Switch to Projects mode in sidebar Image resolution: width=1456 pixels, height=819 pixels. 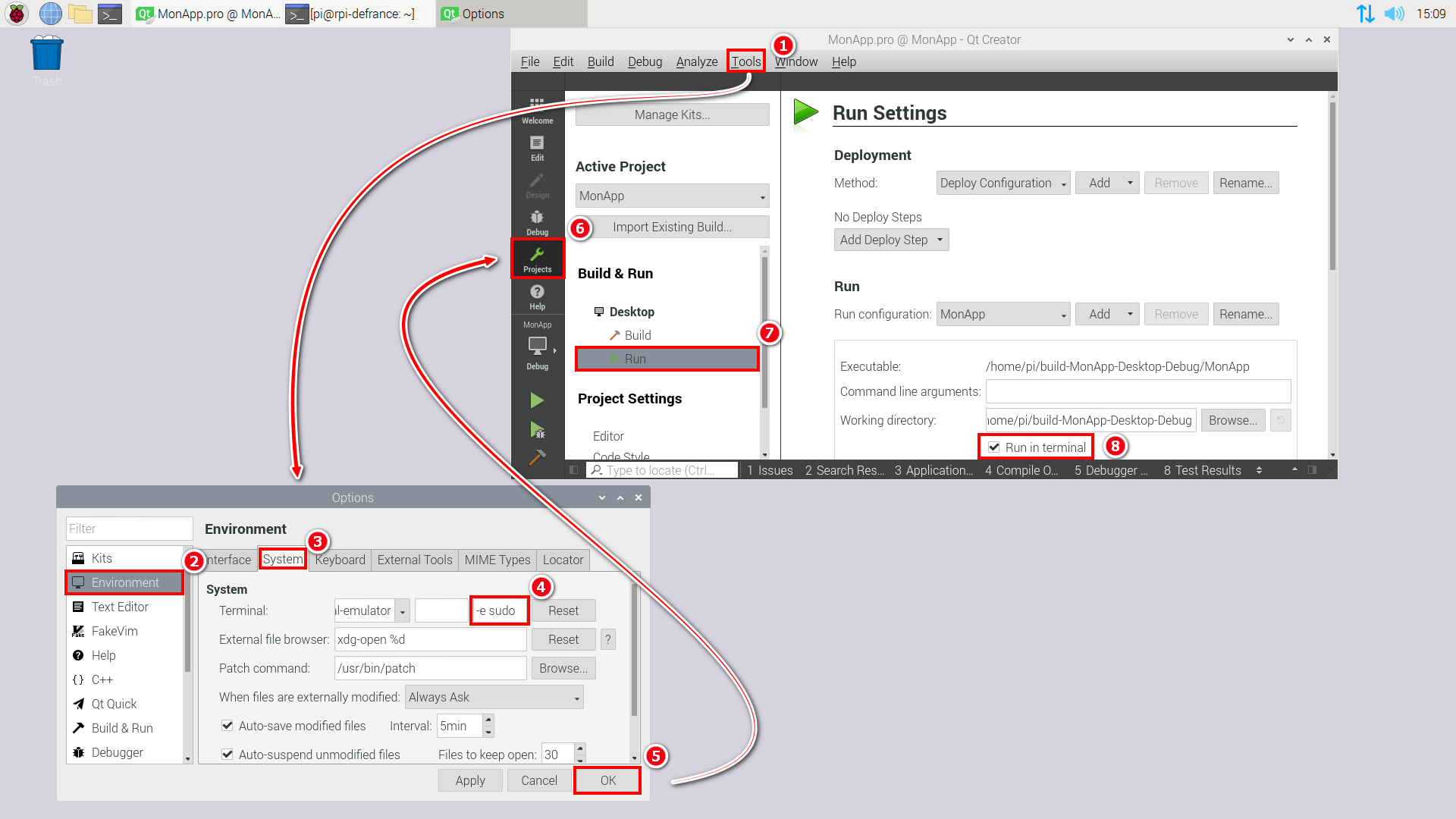coord(537,259)
